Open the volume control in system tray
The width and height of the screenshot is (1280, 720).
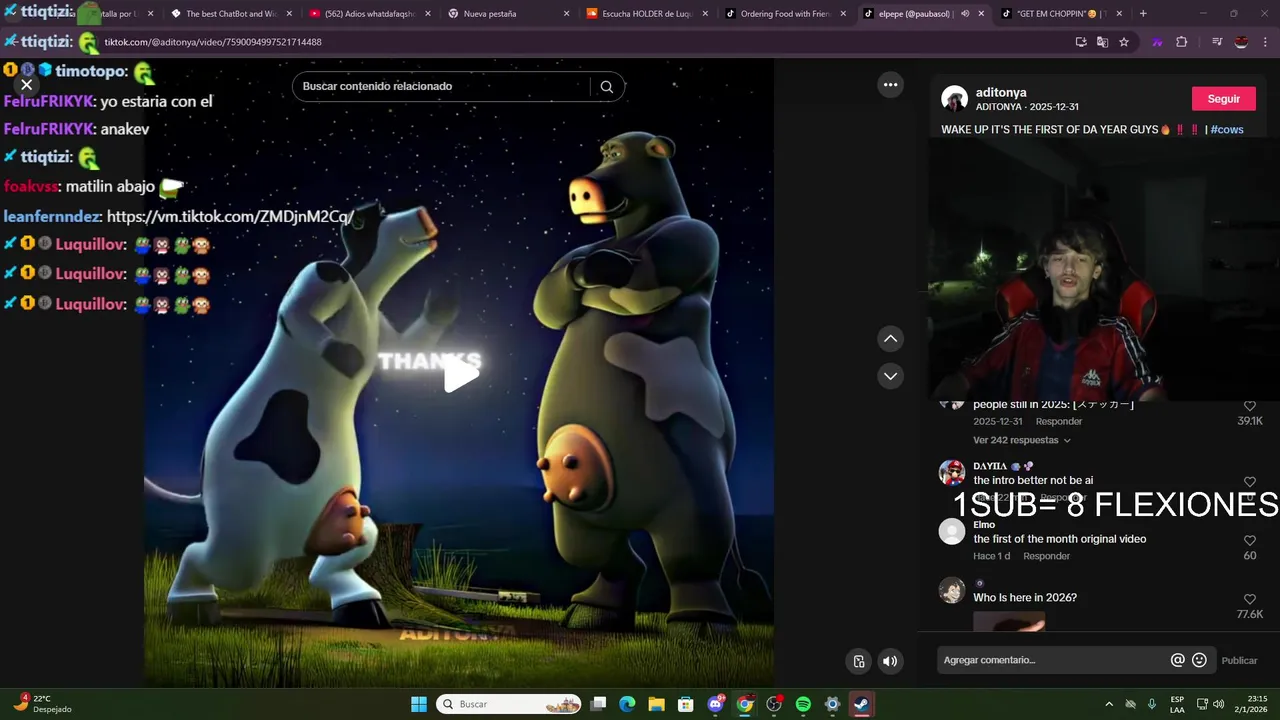pos(1218,704)
